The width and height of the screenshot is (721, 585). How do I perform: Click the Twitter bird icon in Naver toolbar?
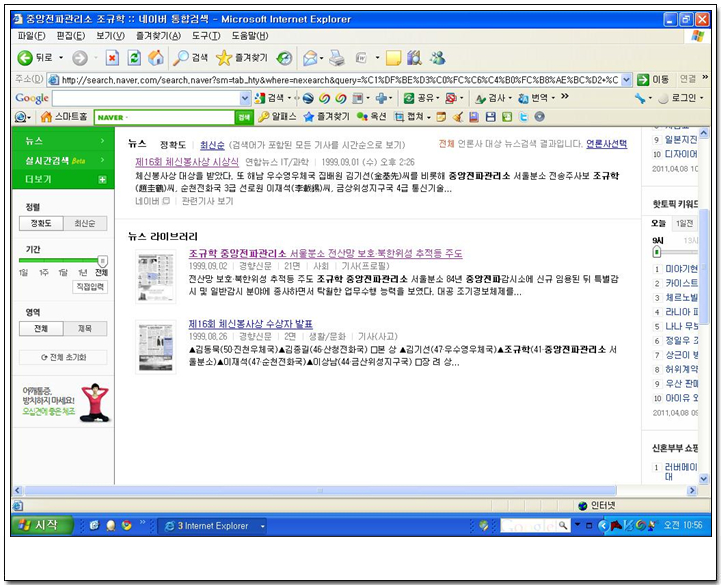pyautogui.click(x=523, y=117)
